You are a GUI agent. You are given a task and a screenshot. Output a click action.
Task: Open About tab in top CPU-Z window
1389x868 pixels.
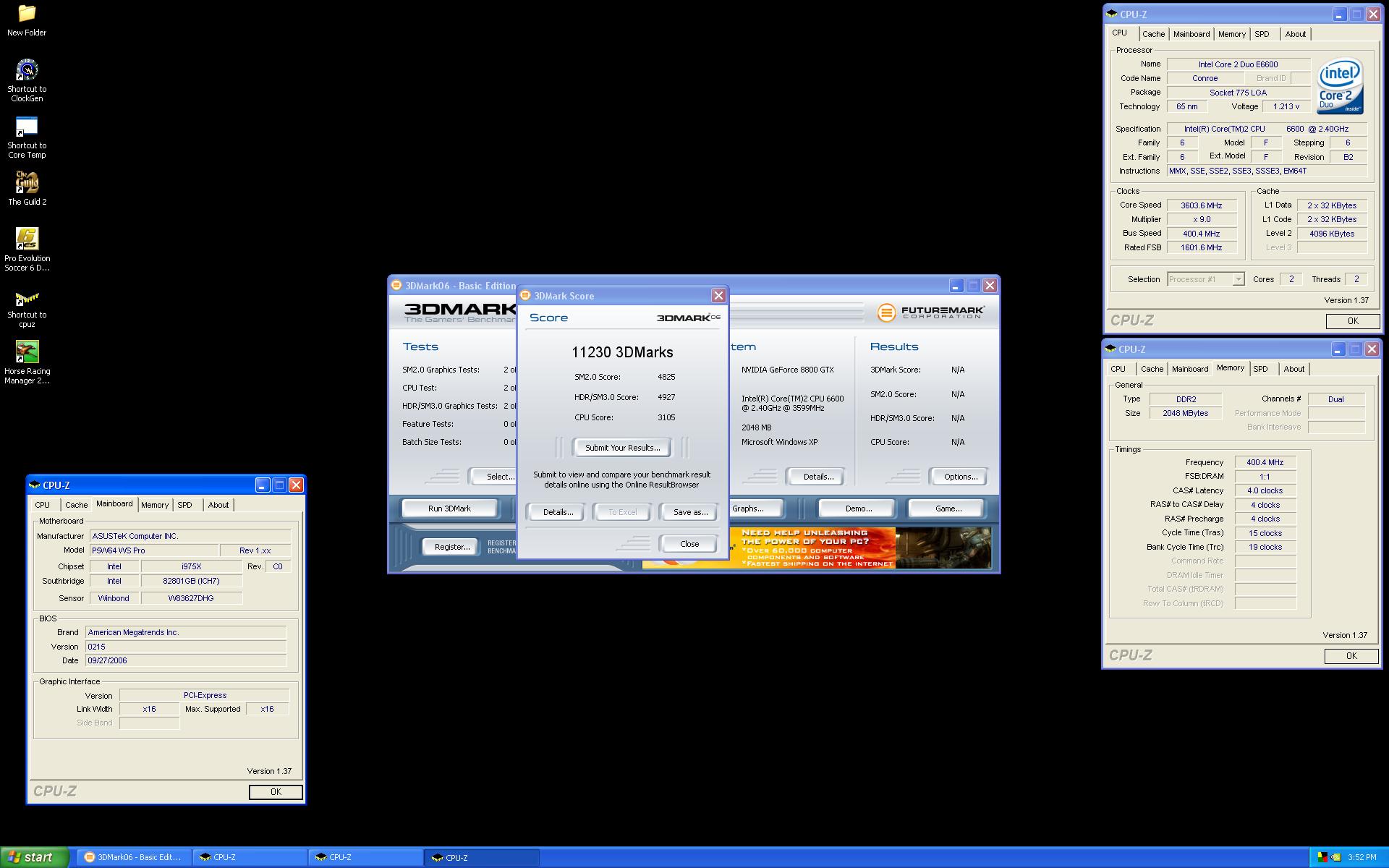pos(1295,34)
